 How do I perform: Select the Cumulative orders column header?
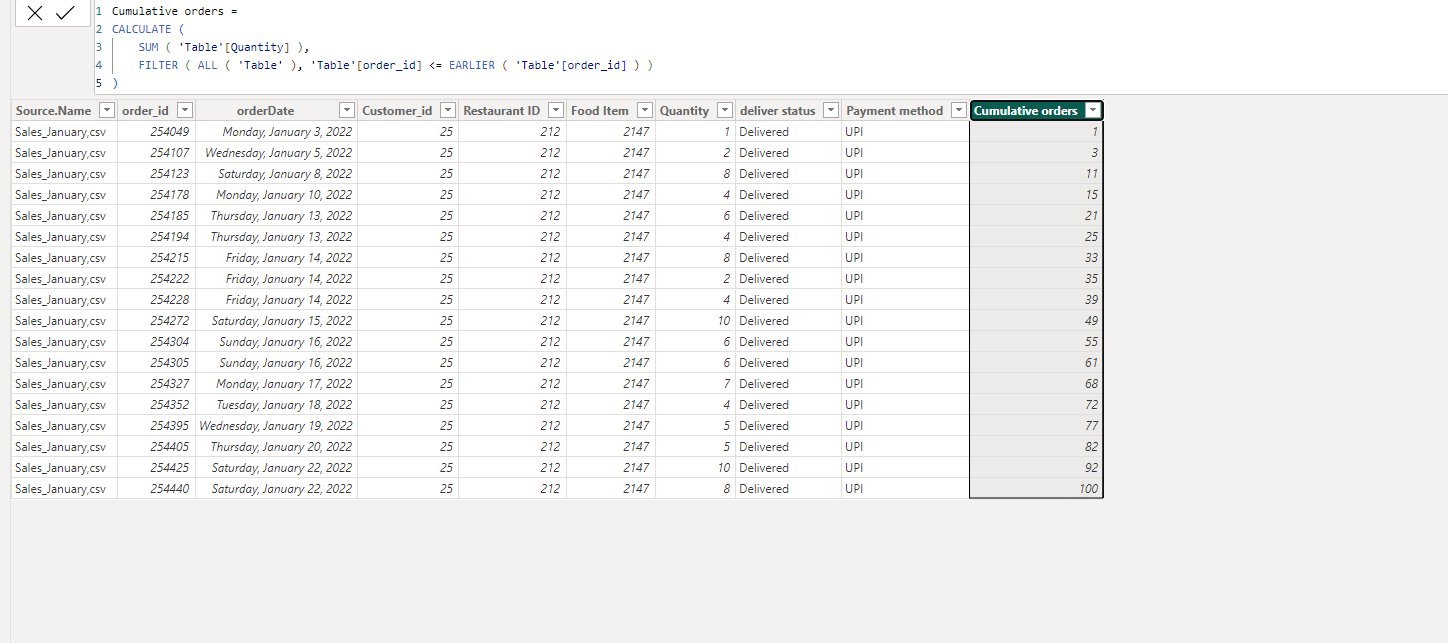click(1026, 111)
